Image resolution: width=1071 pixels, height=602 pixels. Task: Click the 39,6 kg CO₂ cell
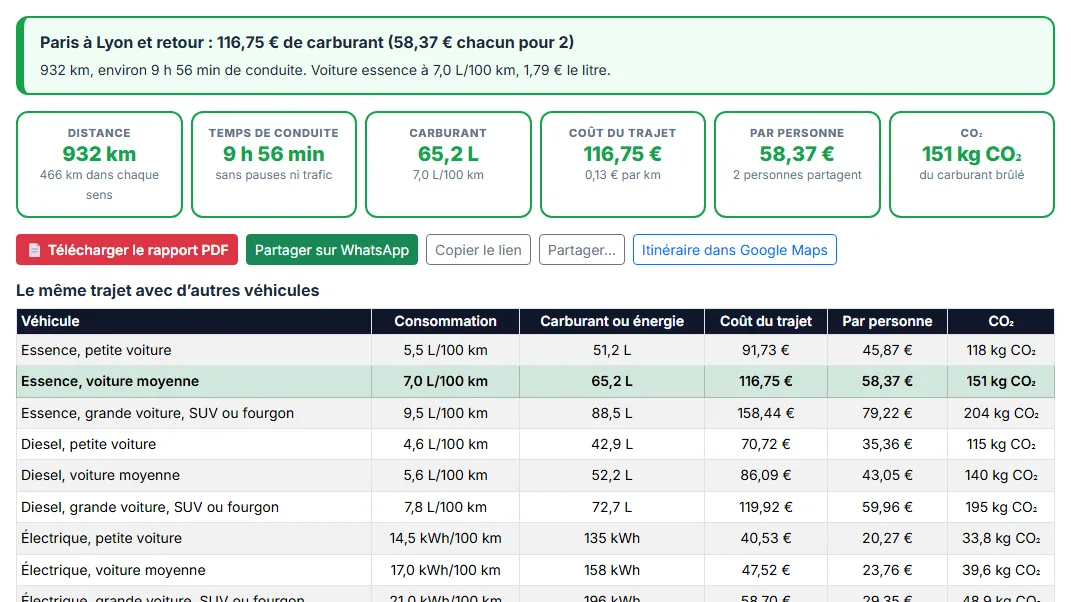coord(1001,570)
